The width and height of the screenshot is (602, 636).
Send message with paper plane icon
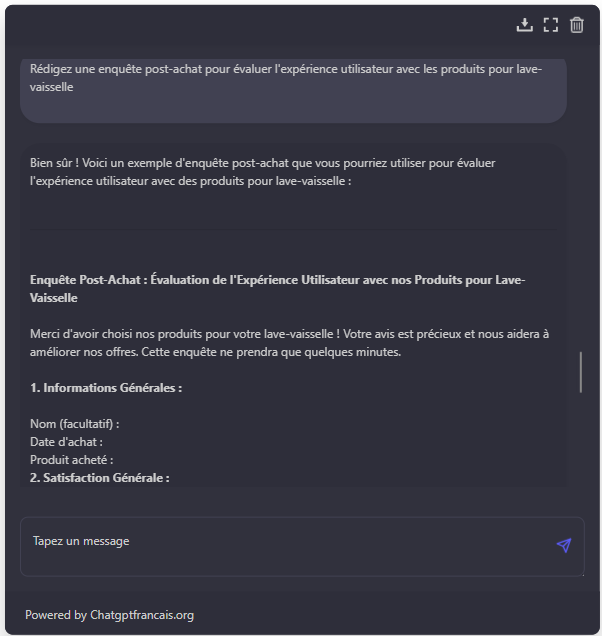click(564, 545)
